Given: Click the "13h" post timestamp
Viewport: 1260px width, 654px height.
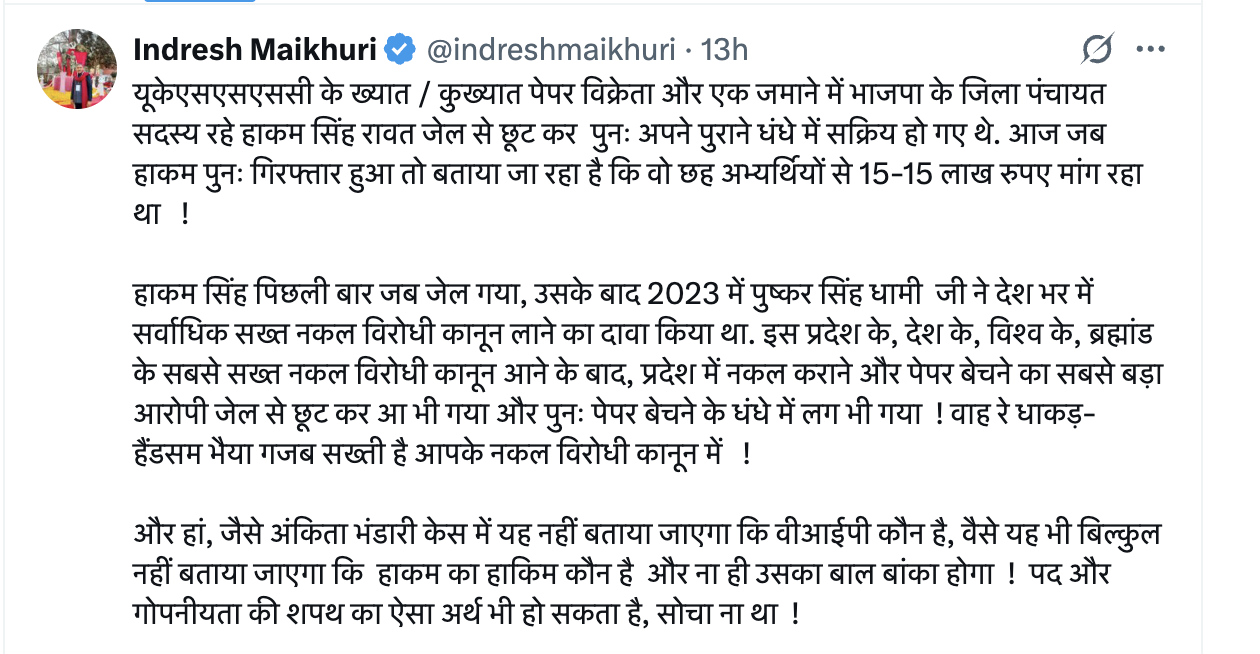Looking at the screenshot, I should point(724,48).
